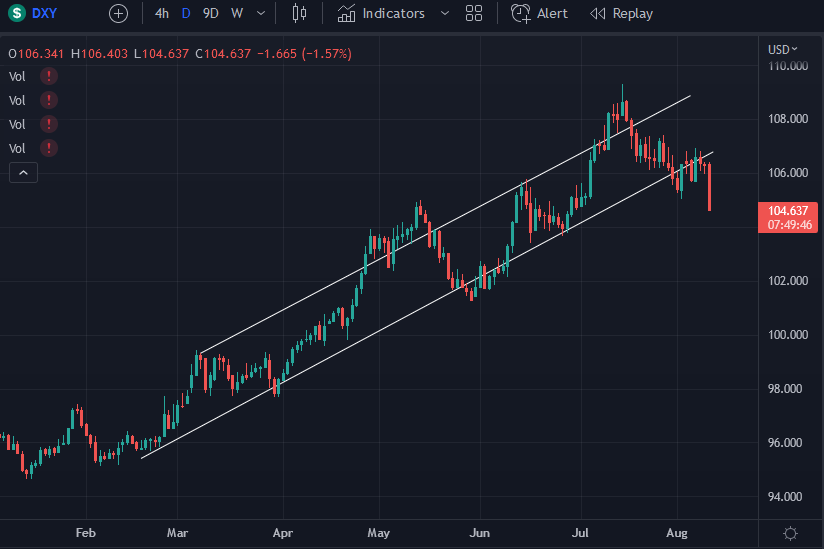Click the 94.000 price axis label
This screenshot has width=824, height=549.
coord(785,496)
